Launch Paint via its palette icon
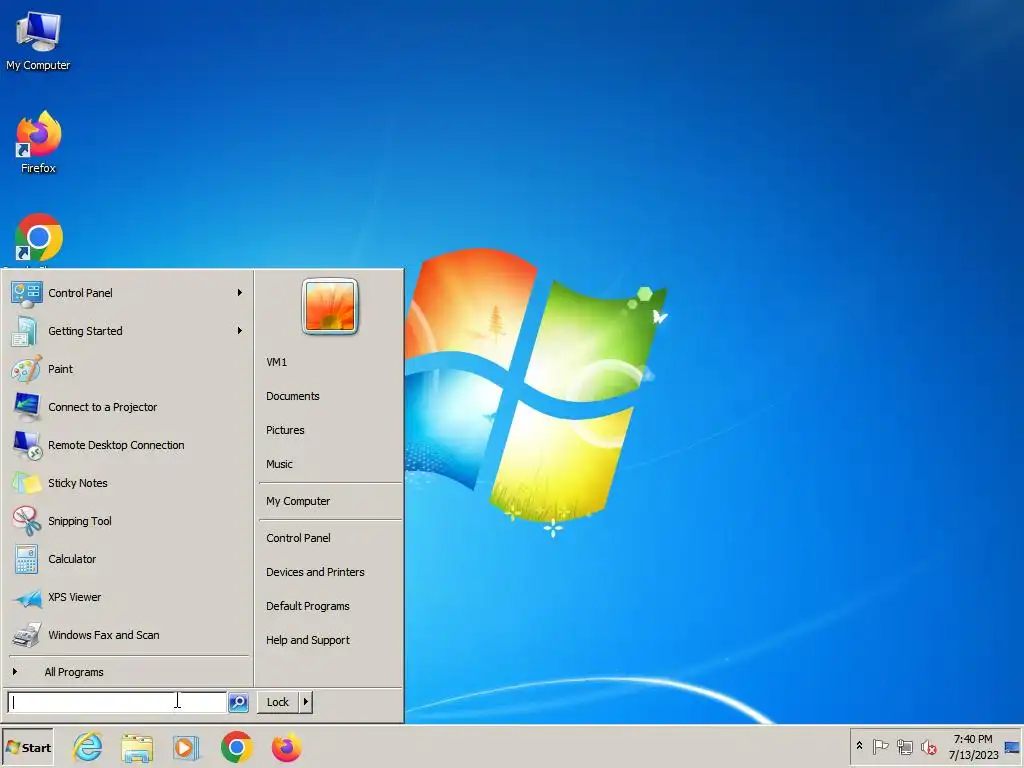 click(26, 369)
